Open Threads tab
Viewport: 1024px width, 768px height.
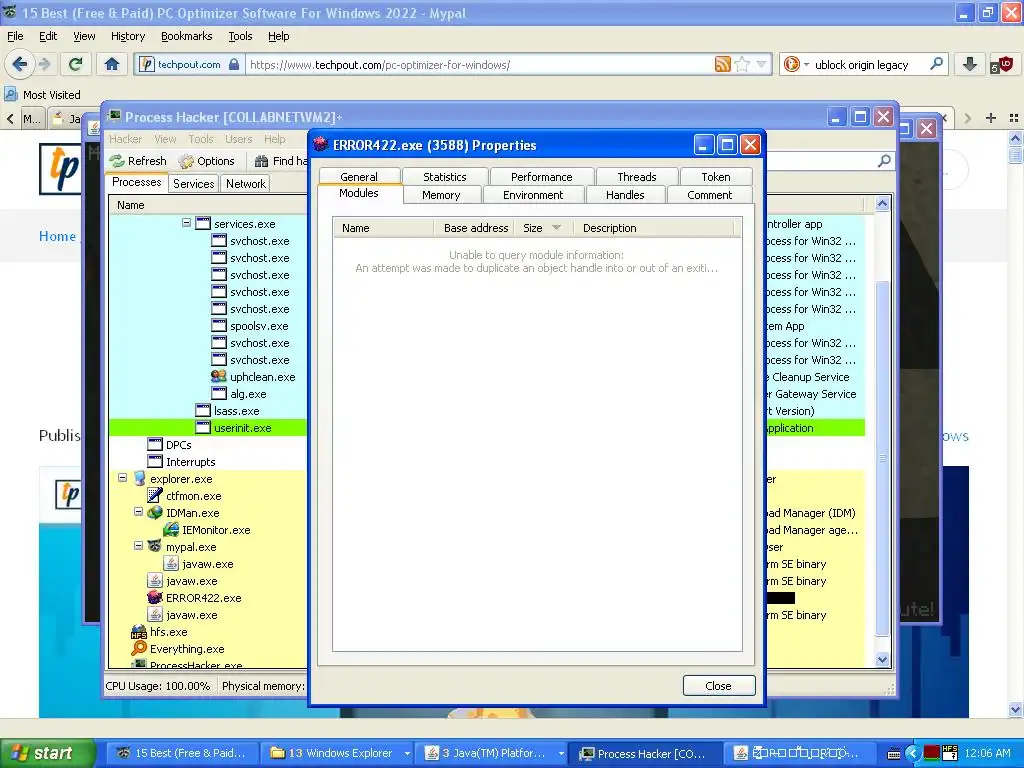point(637,176)
